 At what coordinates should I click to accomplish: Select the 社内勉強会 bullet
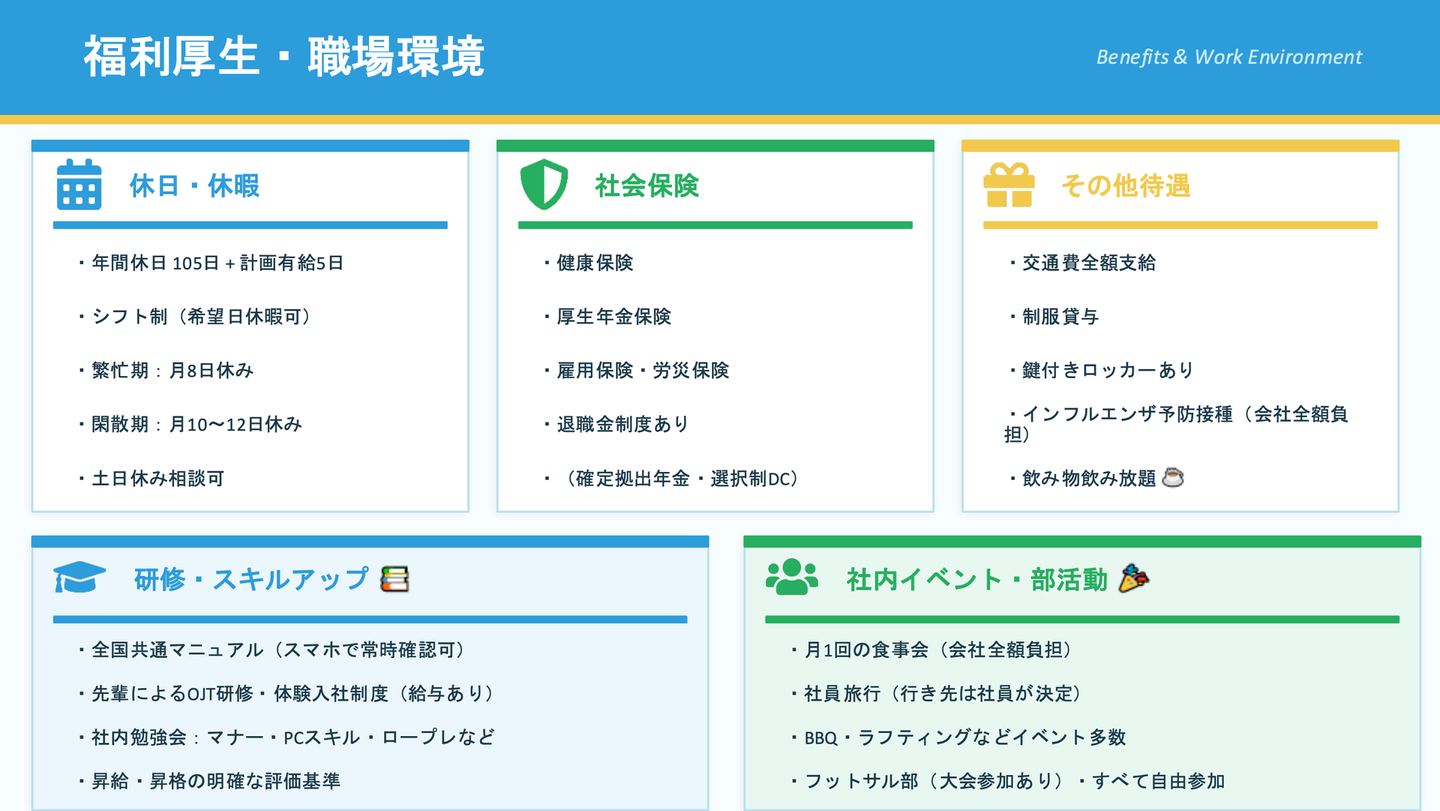coord(286,738)
